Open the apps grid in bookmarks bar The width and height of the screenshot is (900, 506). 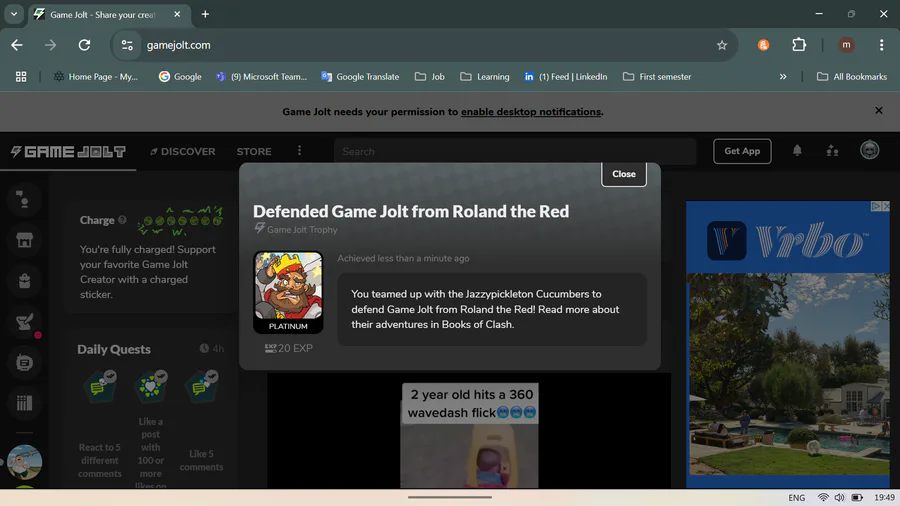pyautogui.click(x=21, y=76)
